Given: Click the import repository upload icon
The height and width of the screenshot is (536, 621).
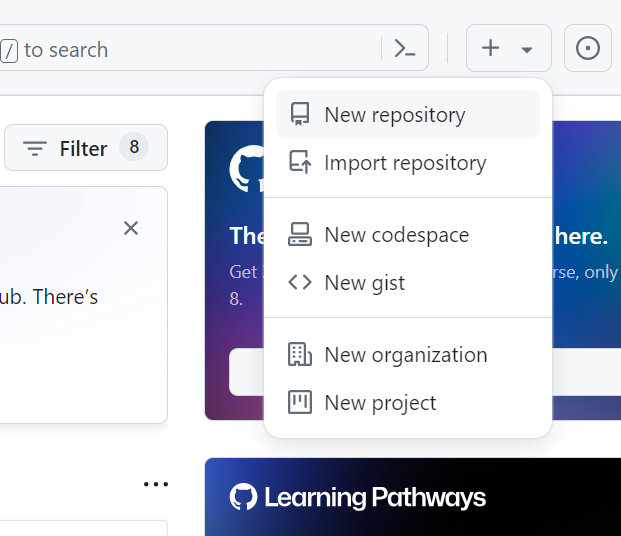Looking at the screenshot, I should click(x=300, y=162).
